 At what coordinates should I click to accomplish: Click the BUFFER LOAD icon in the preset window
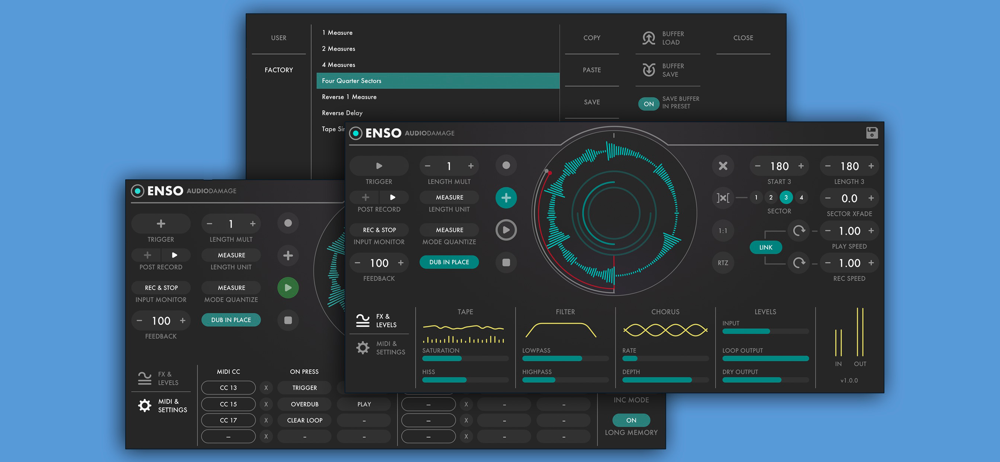click(649, 38)
